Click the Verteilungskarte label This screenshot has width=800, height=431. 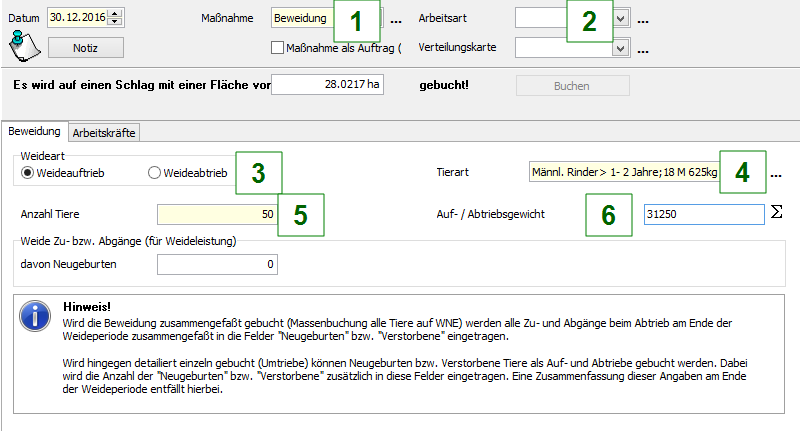point(457,47)
